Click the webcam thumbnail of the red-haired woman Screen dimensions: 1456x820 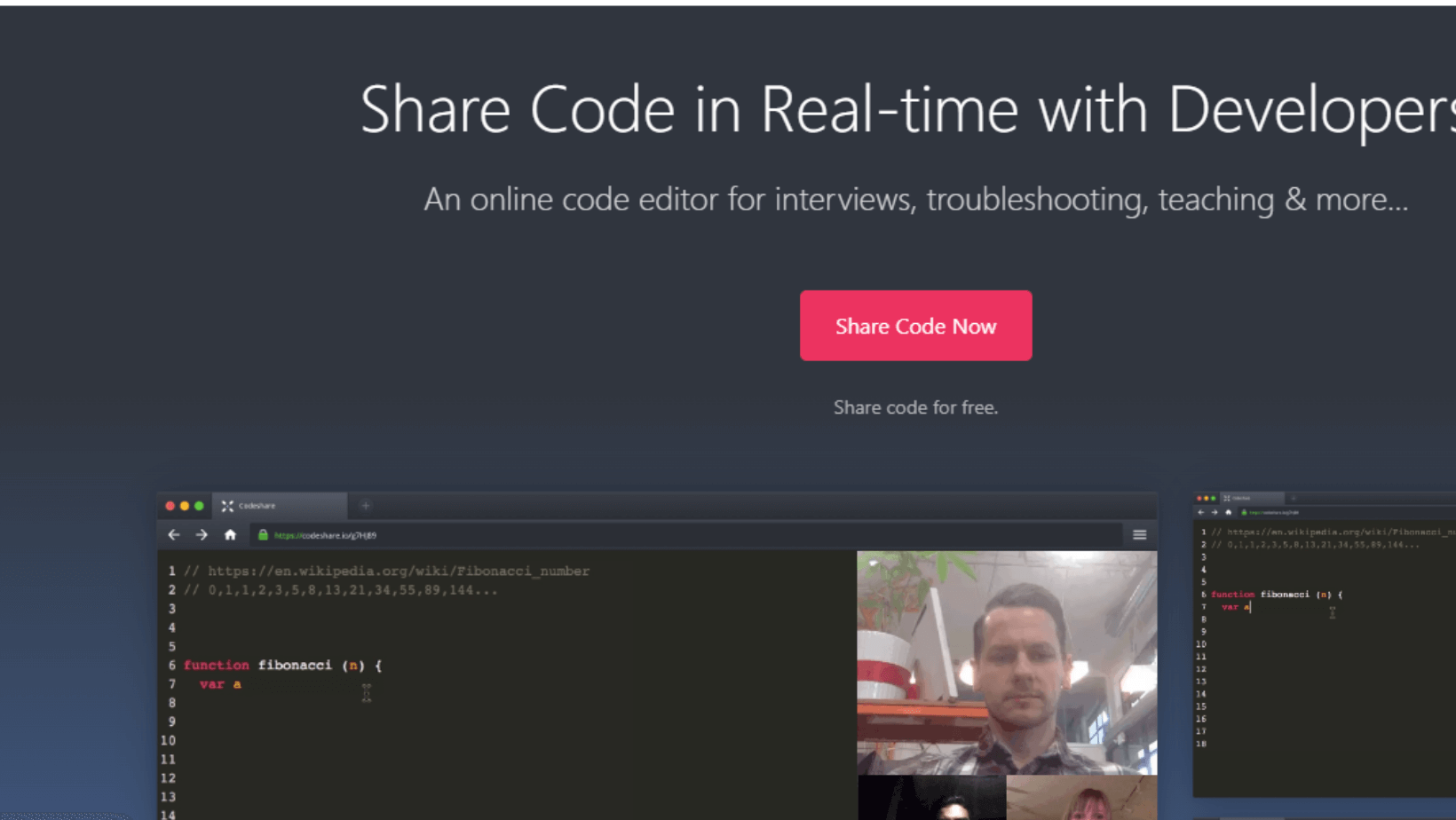coord(1082,798)
